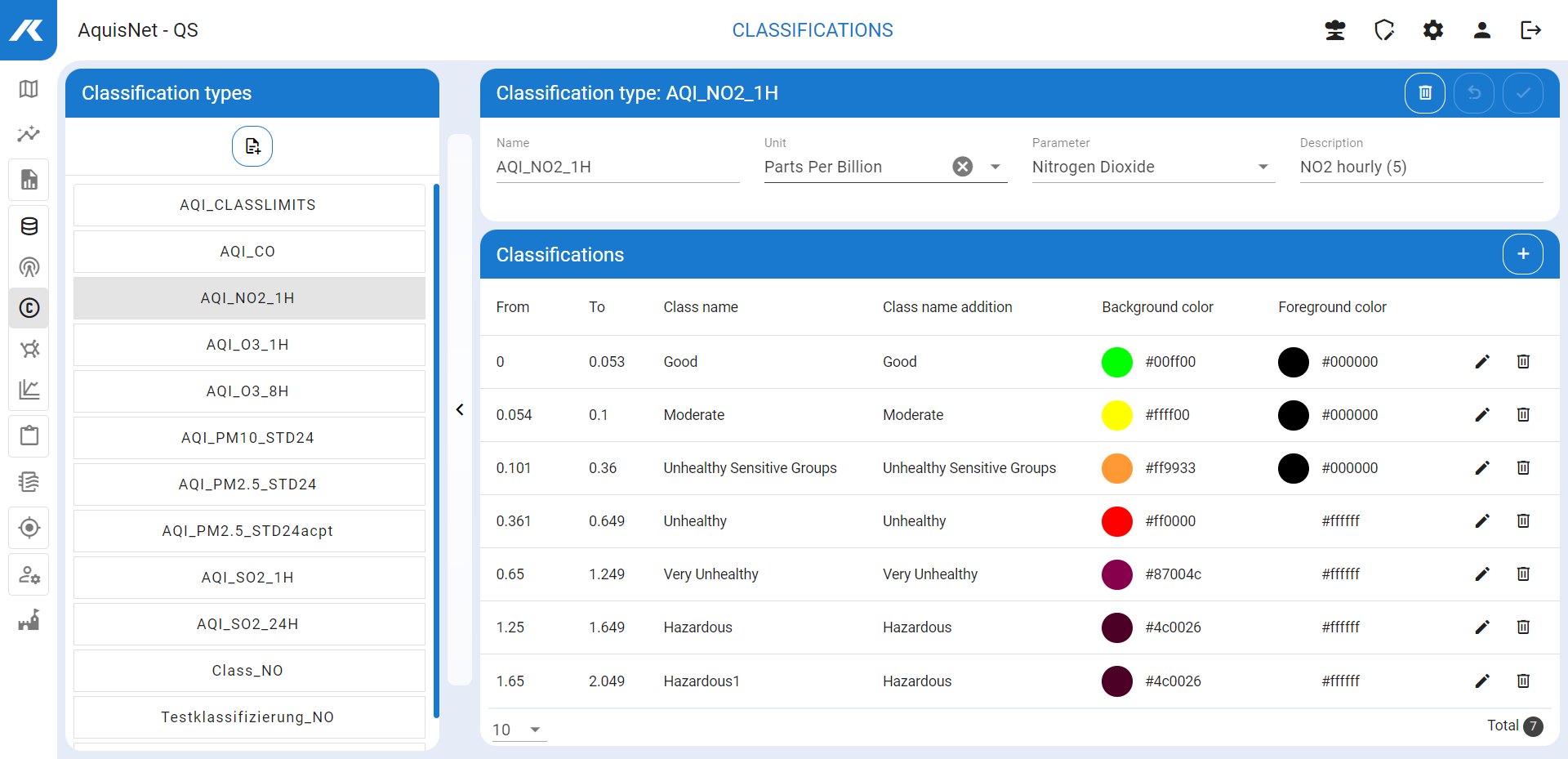
Task: Edit the Good classification row
Action: [1481, 362]
